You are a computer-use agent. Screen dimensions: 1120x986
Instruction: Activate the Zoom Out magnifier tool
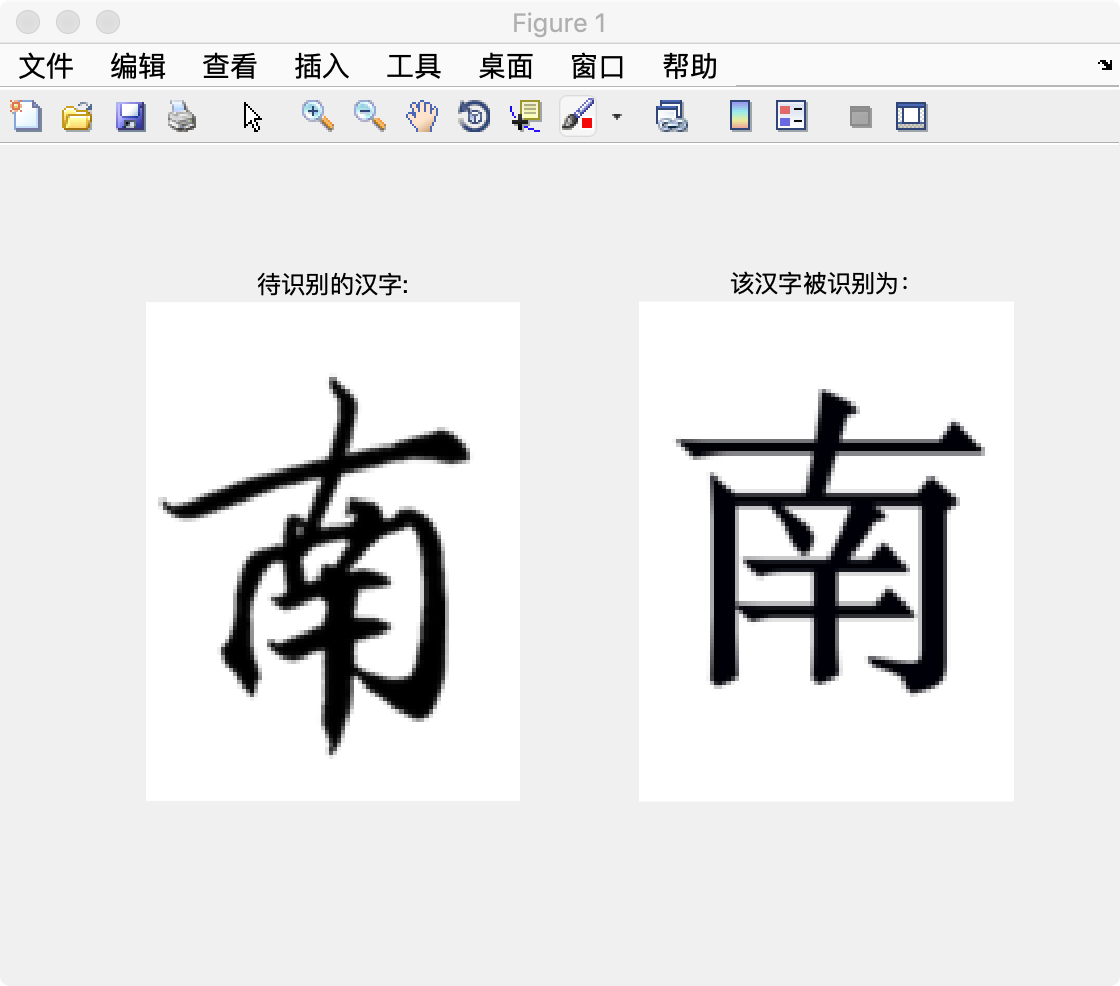pyautogui.click(x=369, y=116)
